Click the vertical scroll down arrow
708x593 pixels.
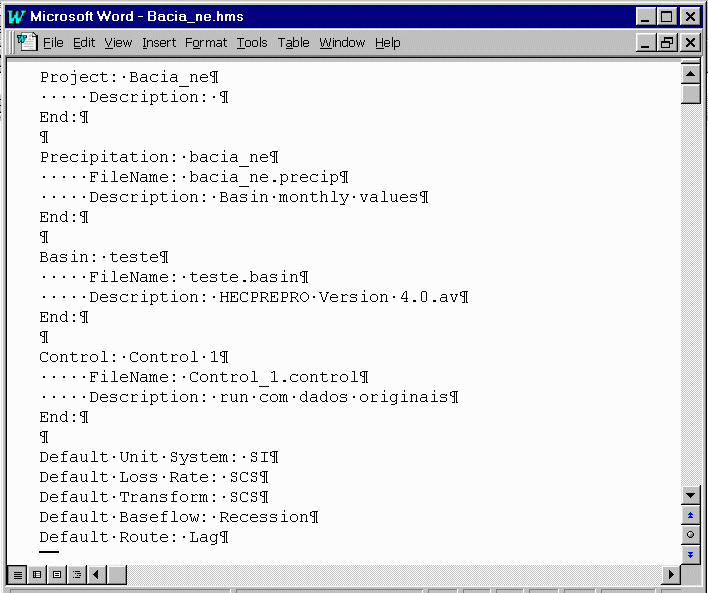(x=690, y=495)
